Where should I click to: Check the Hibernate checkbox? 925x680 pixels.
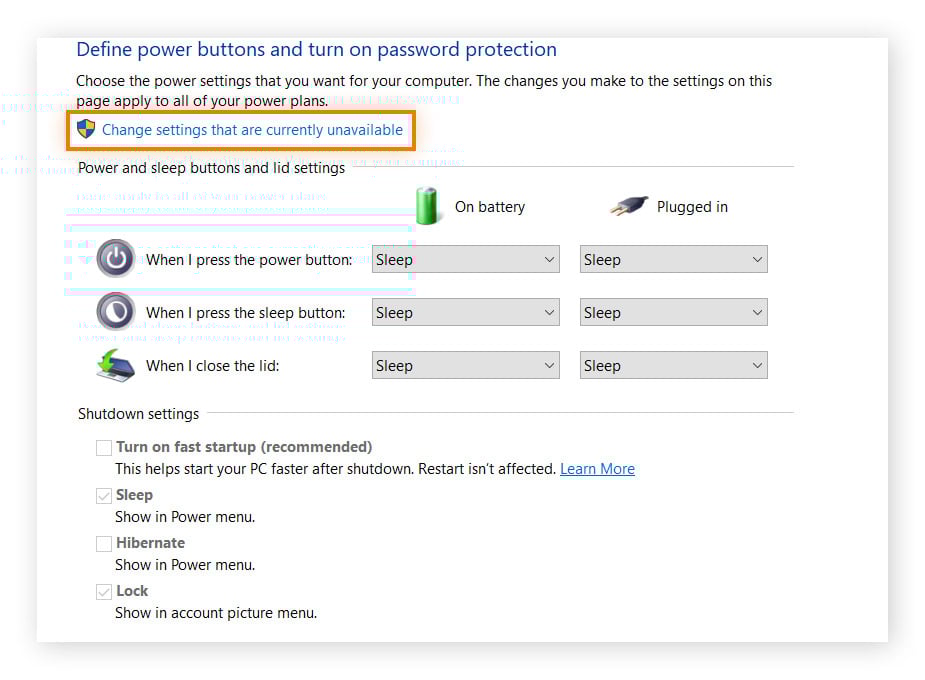pos(104,543)
